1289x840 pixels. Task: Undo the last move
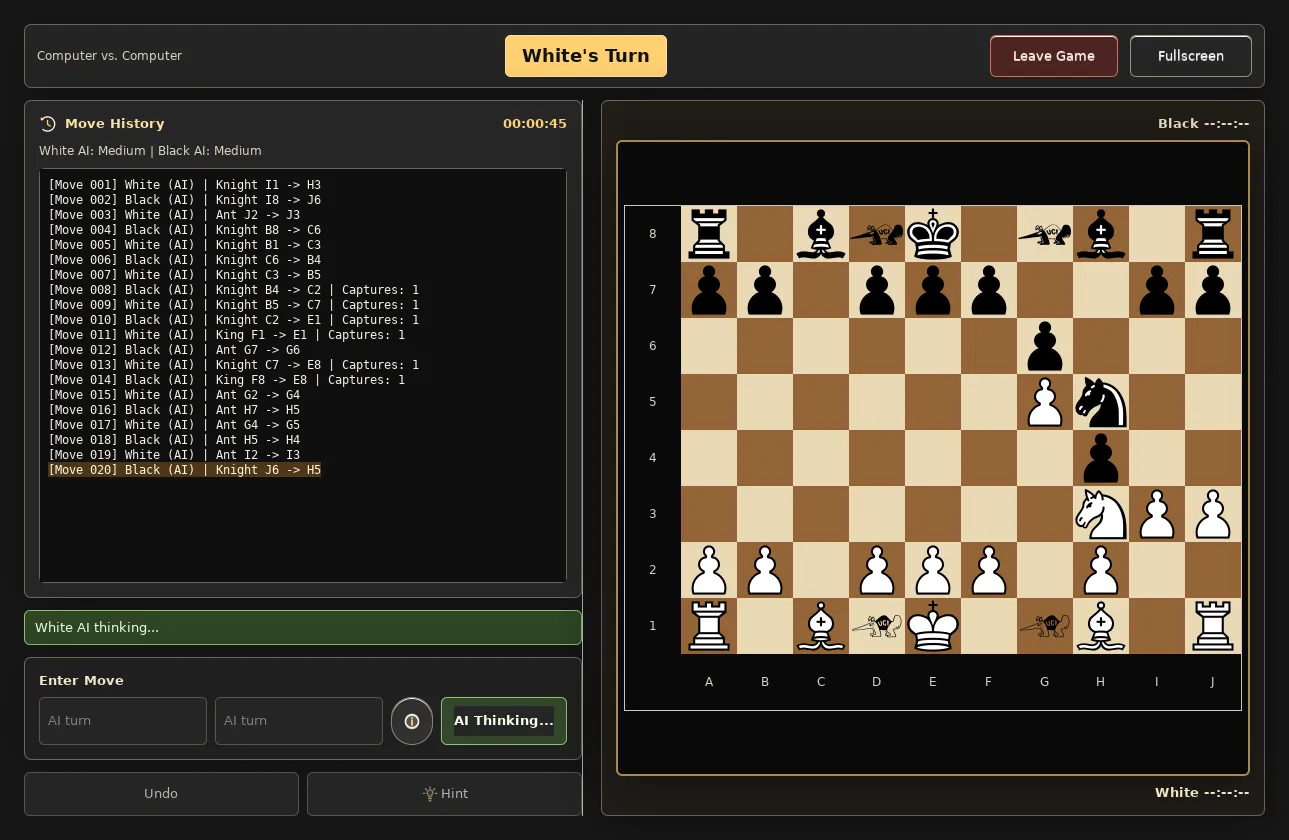point(161,794)
